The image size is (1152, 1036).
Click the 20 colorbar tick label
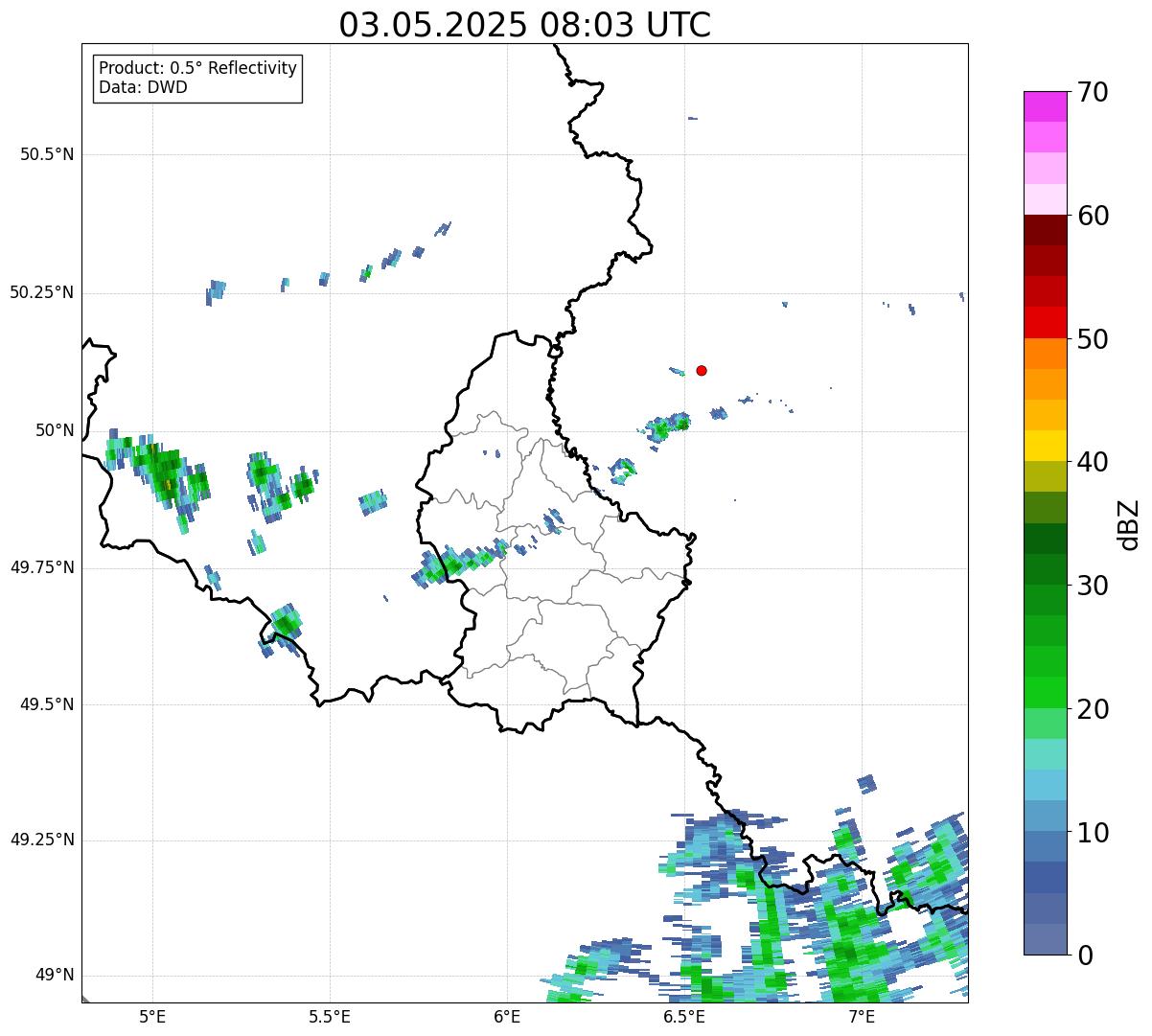point(1093,709)
